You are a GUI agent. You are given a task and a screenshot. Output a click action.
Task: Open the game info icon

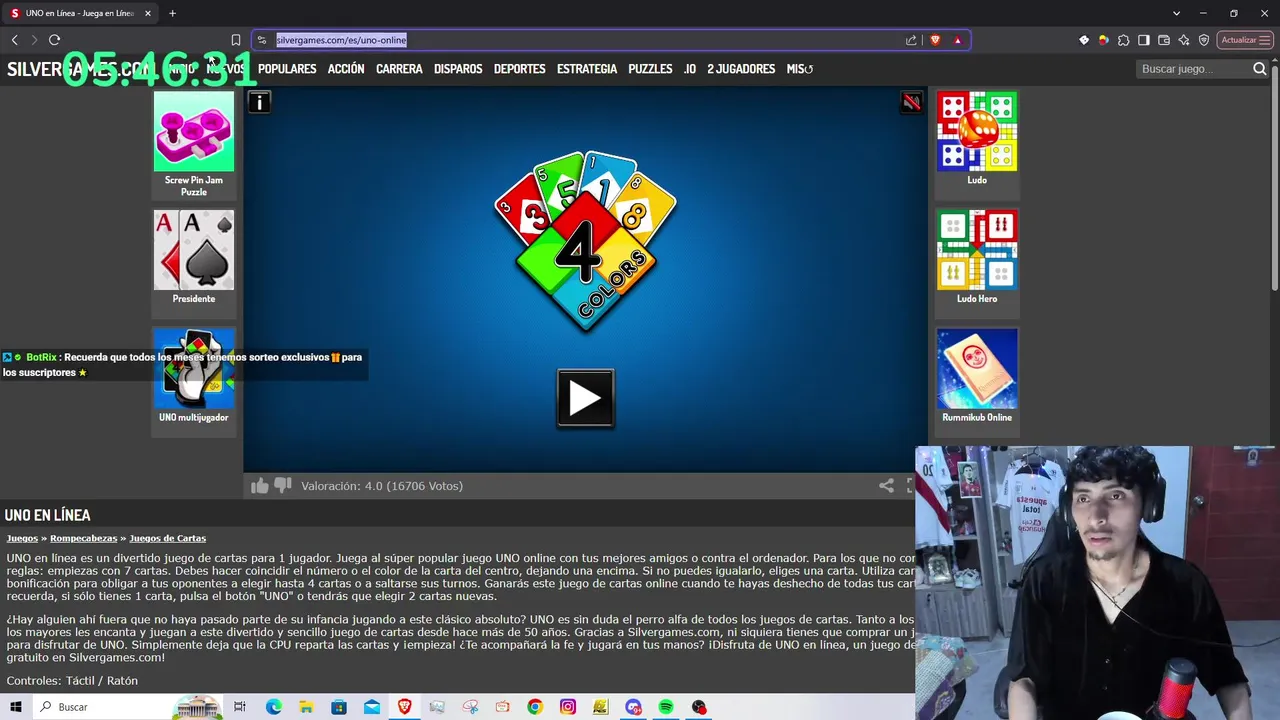tap(259, 102)
